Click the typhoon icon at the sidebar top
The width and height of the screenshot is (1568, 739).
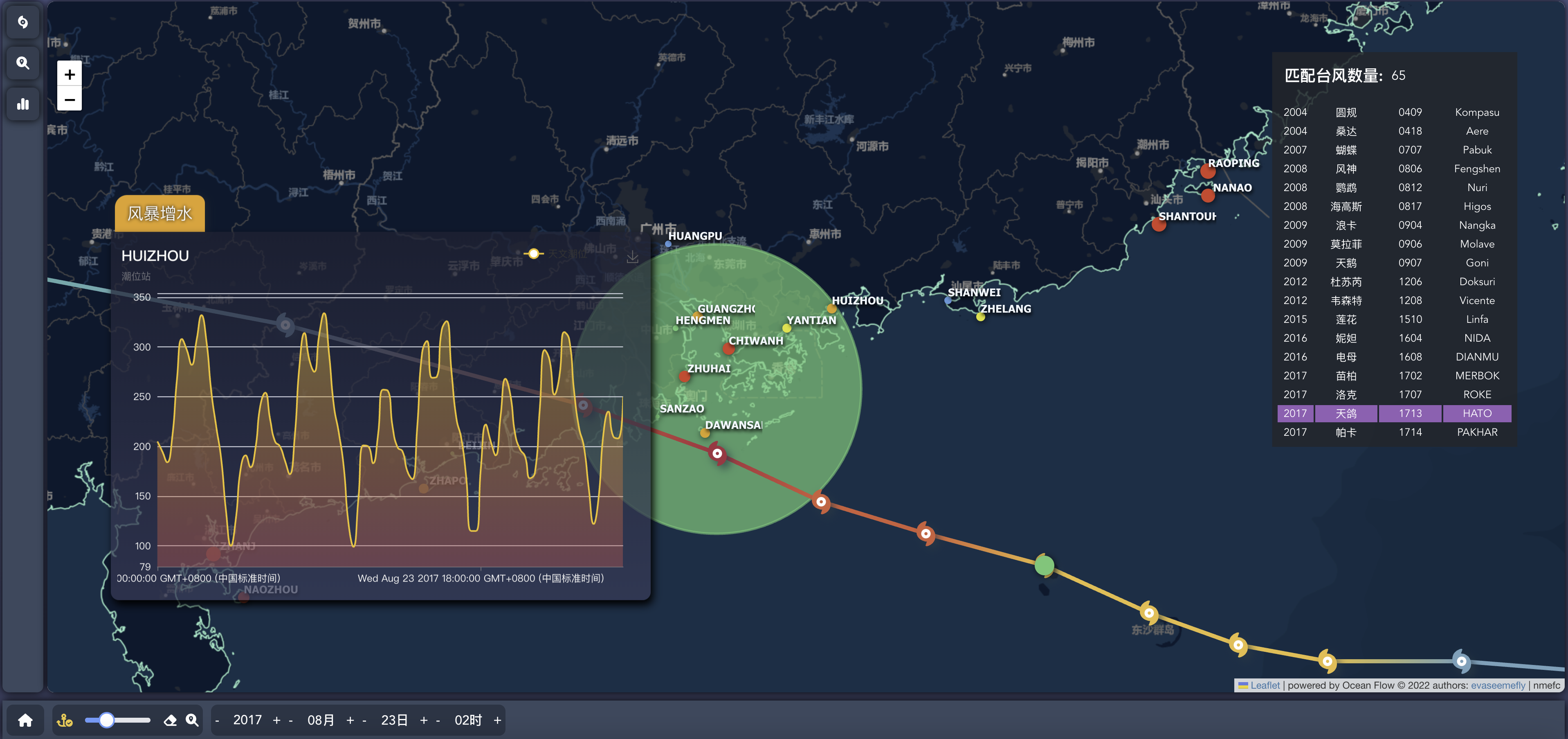23,23
